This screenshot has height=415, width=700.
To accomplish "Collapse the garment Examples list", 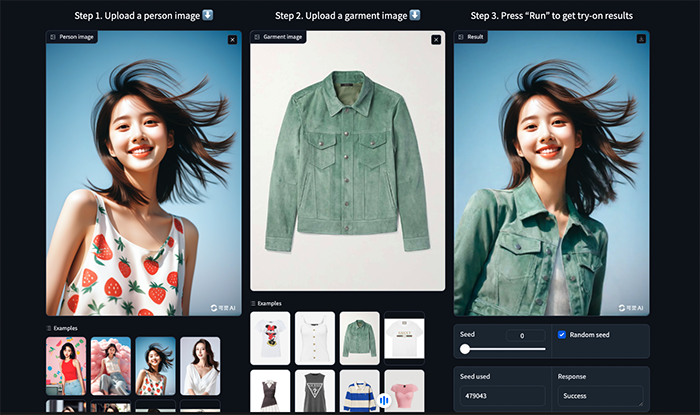I will pyautogui.click(x=254, y=303).
